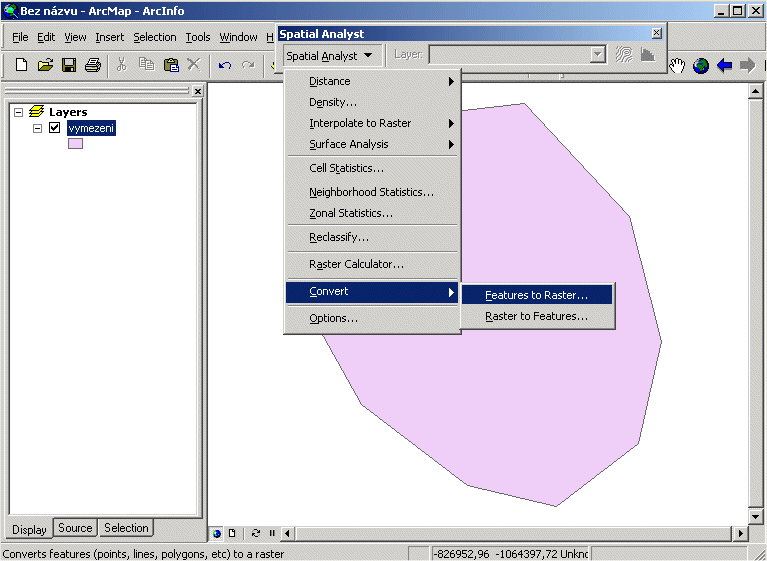Viewport: 767px width, 561px height.
Task: Click the Cut scissors icon
Action: coord(121,64)
